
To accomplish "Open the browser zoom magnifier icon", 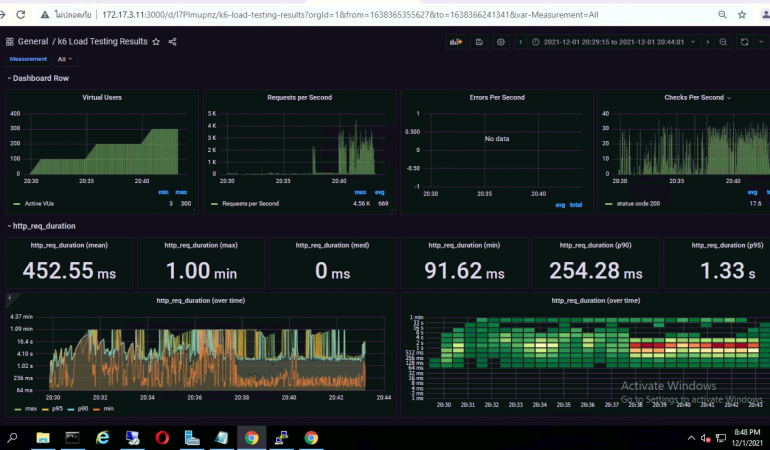I will (x=722, y=15).
